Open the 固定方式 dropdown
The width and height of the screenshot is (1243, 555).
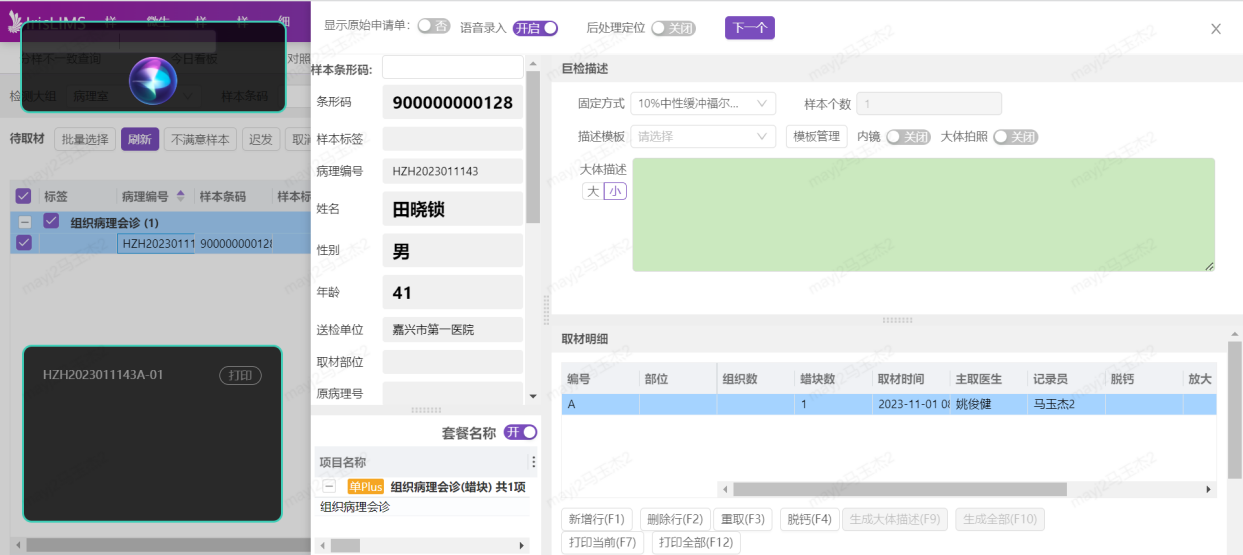pos(702,104)
